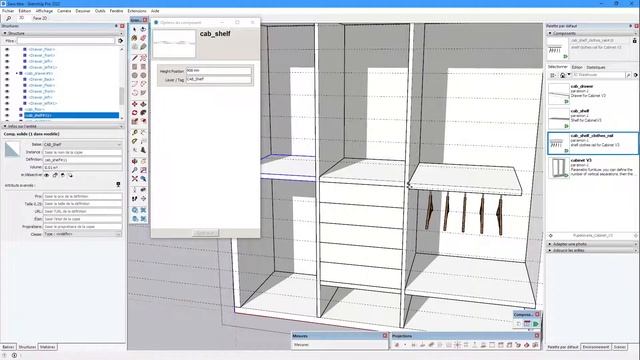The width and height of the screenshot is (640, 360).
Task: Select the Orbit camera tool
Action: tap(135, 161)
